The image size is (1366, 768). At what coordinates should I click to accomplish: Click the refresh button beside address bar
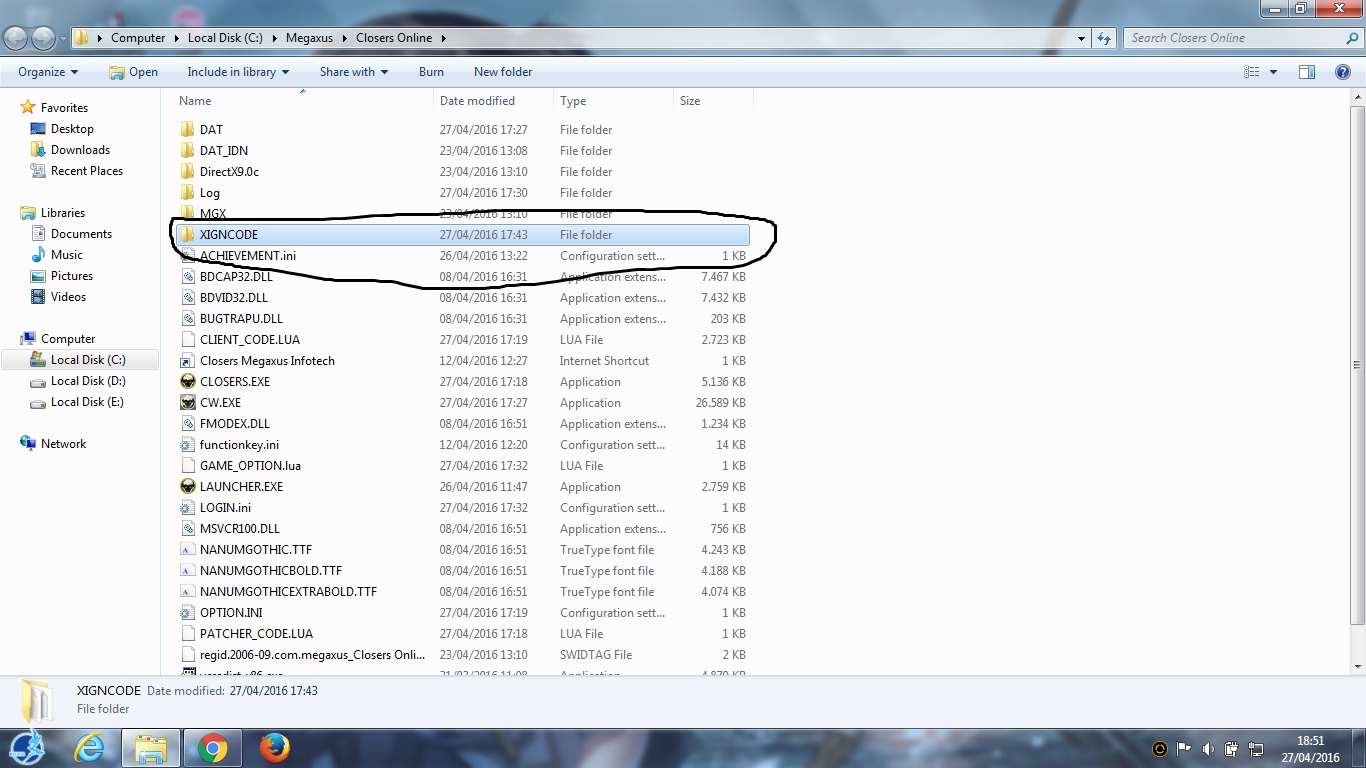[x=1104, y=38]
